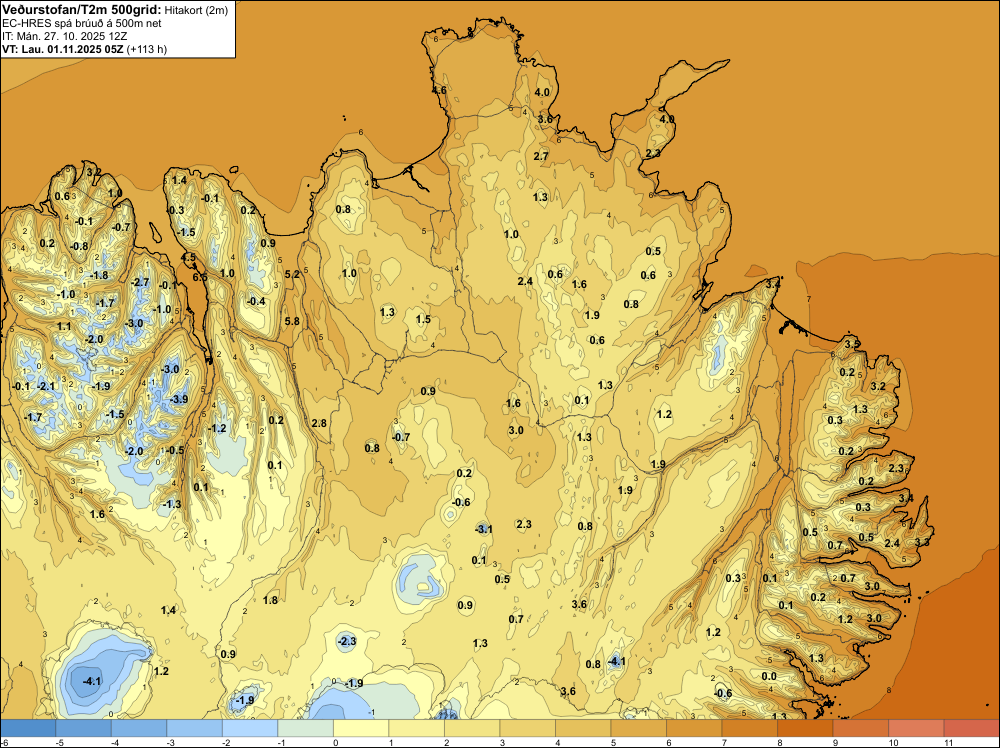
Task: Click the 0.0 temperature value
Action: pyautogui.click(x=769, y=676)
